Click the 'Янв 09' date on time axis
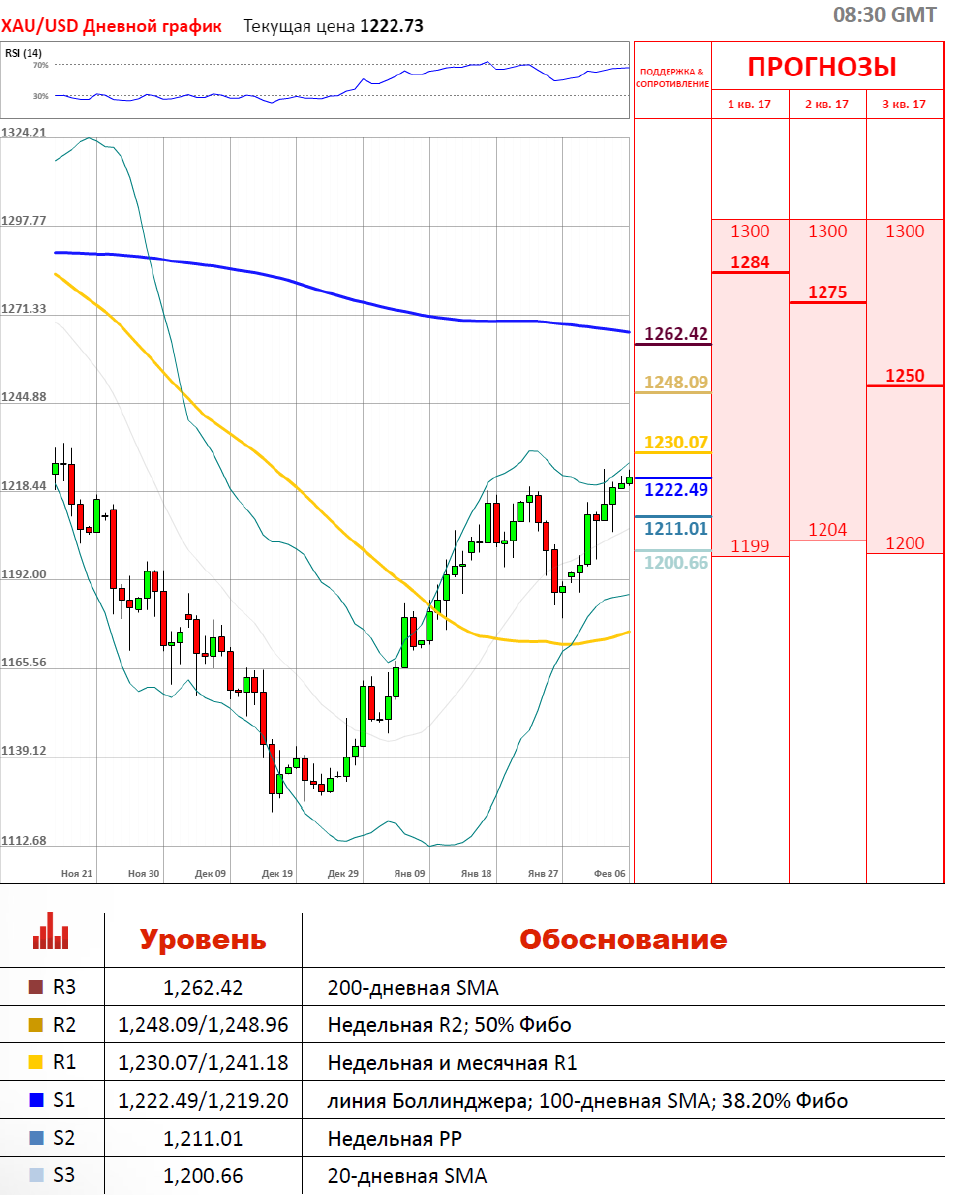 [x=410, y=873]
